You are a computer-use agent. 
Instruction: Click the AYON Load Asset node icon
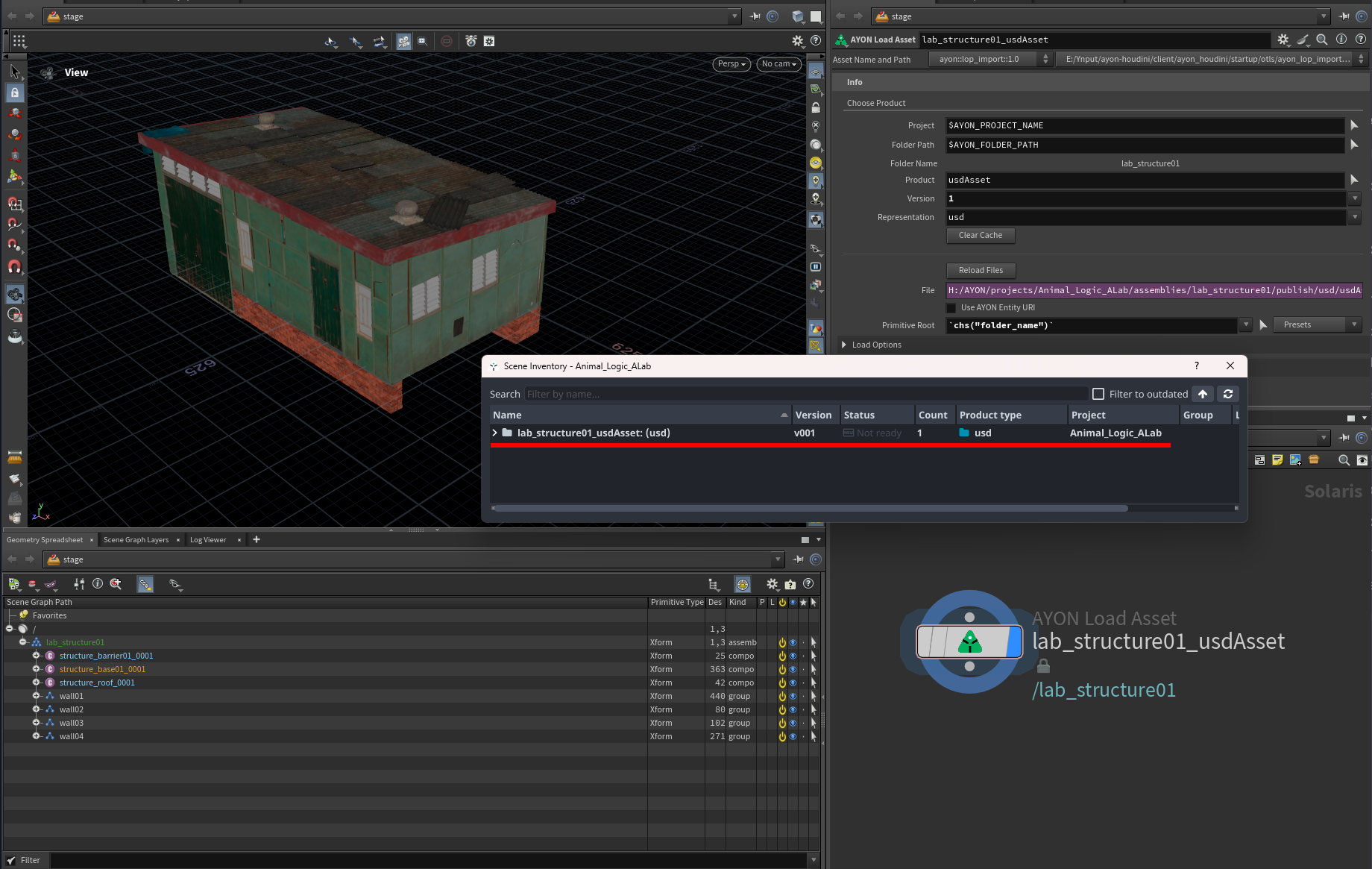coord(969,641)
